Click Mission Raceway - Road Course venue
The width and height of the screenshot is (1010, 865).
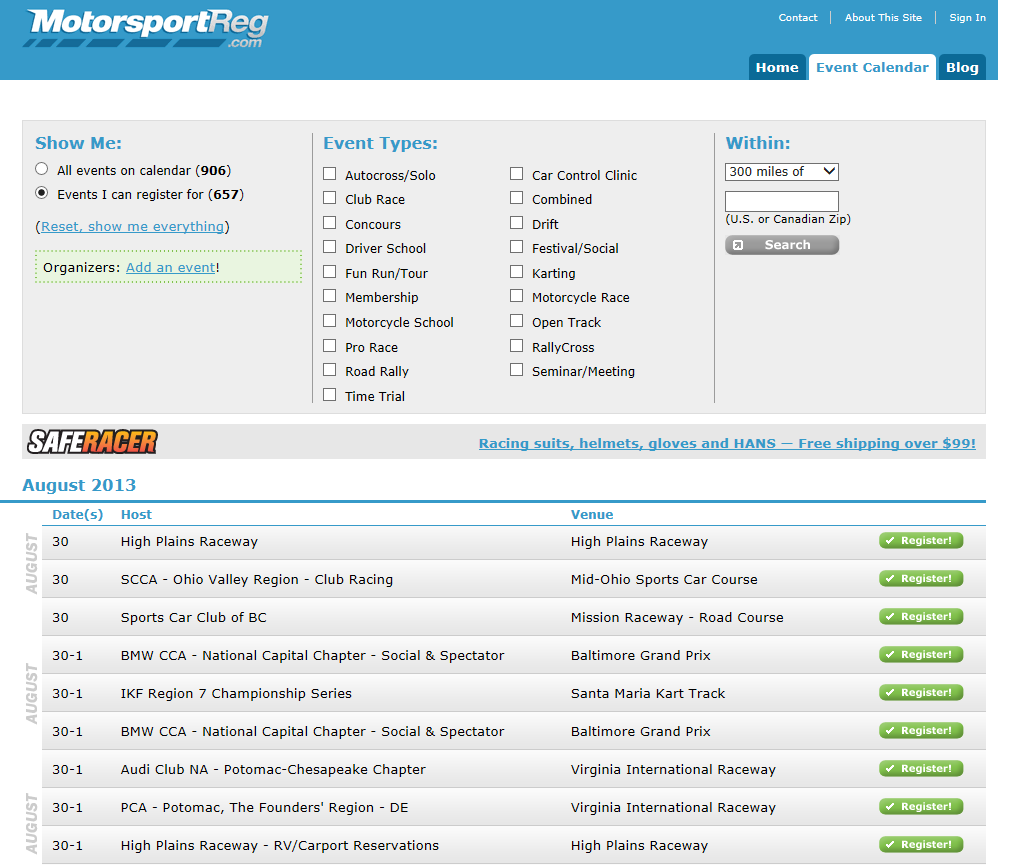(677, 618)
